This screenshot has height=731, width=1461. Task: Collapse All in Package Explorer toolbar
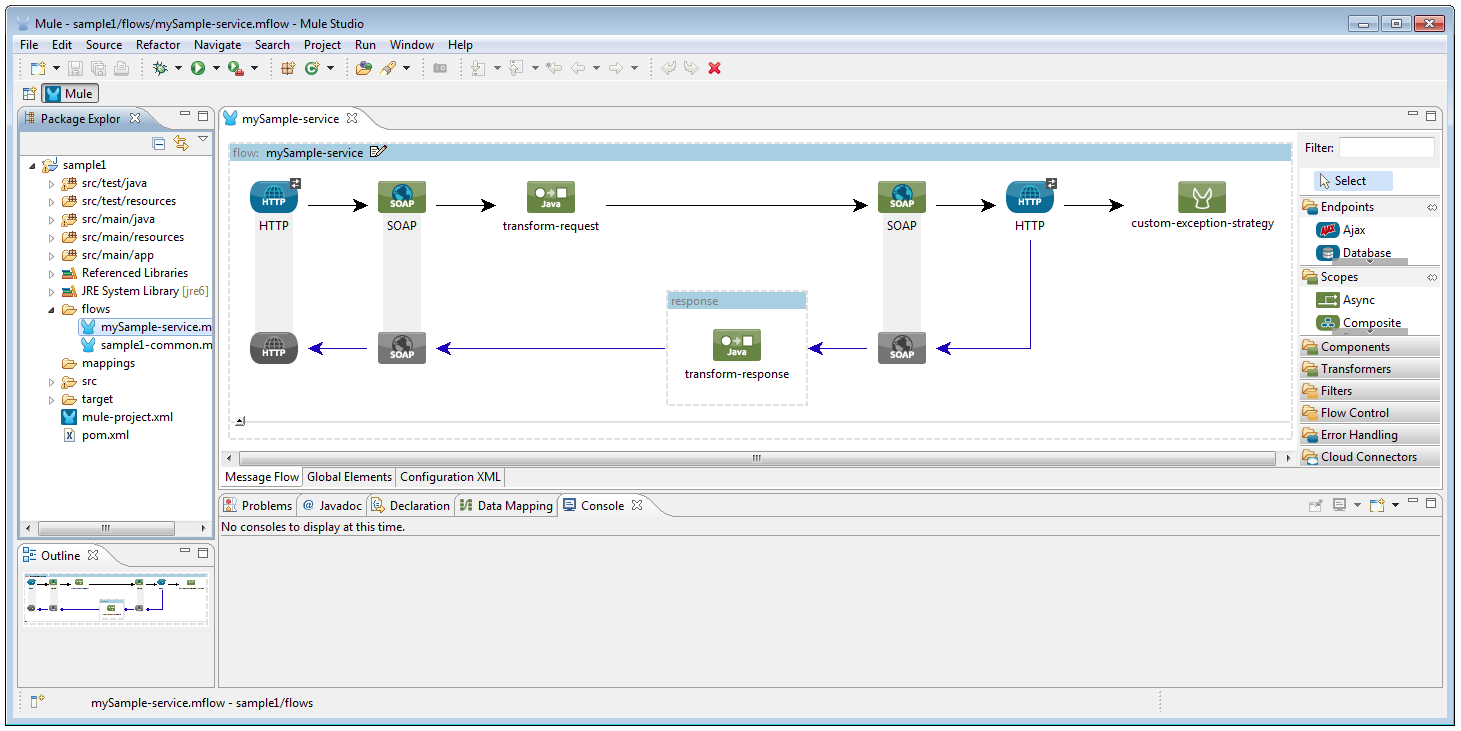[159, 143]
